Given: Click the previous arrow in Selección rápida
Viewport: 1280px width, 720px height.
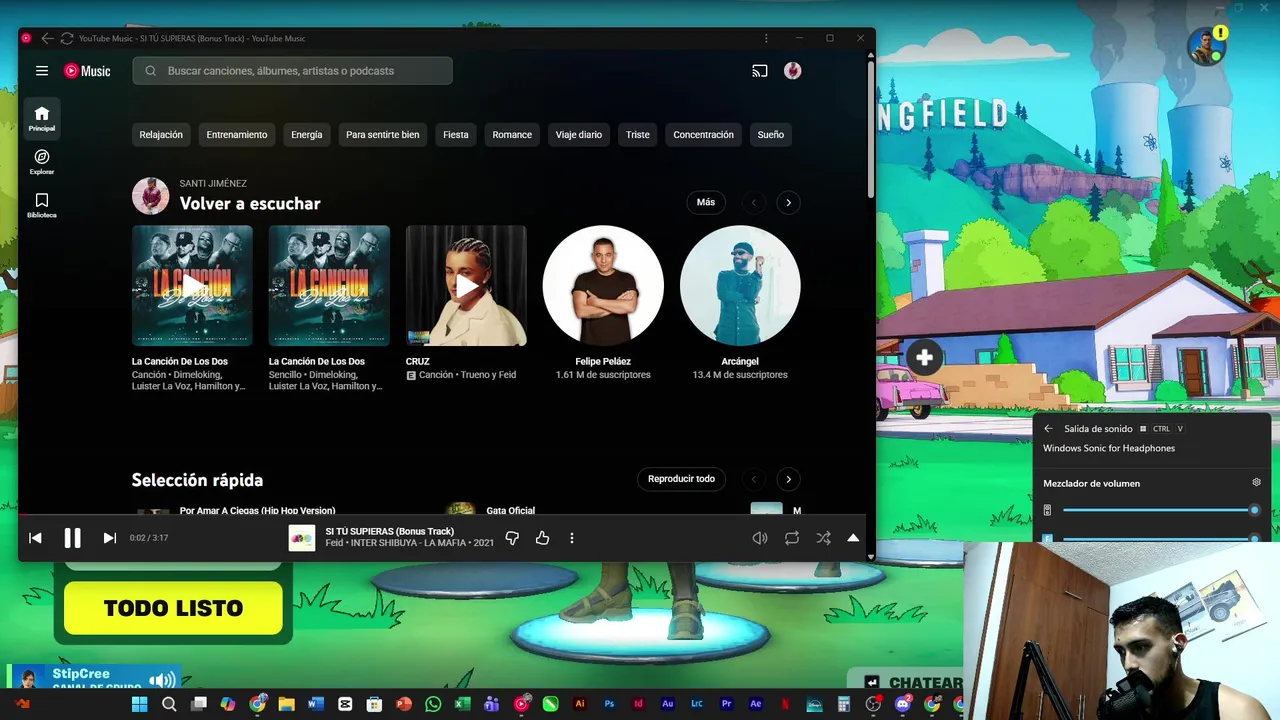Looking at the screenshot, I should [x=754, y=479].
